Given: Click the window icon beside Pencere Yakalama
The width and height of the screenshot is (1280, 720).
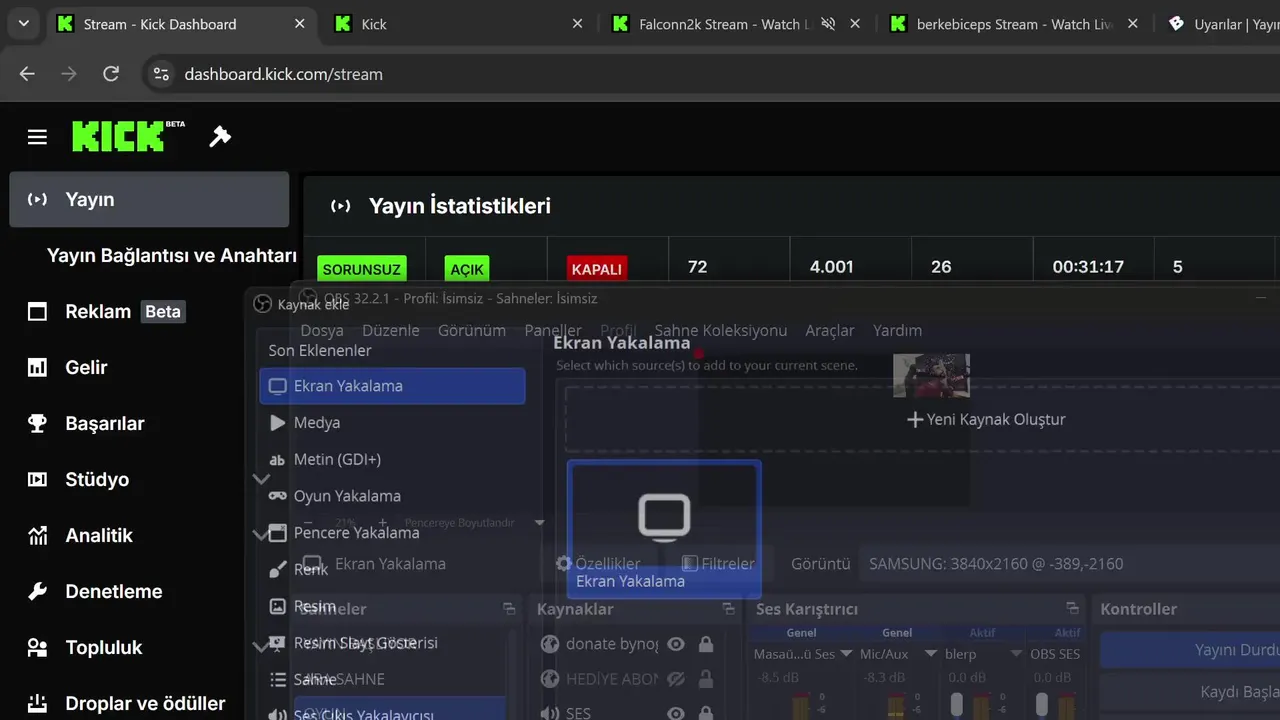Looking at the screenshot, I should tap(277, 533).
